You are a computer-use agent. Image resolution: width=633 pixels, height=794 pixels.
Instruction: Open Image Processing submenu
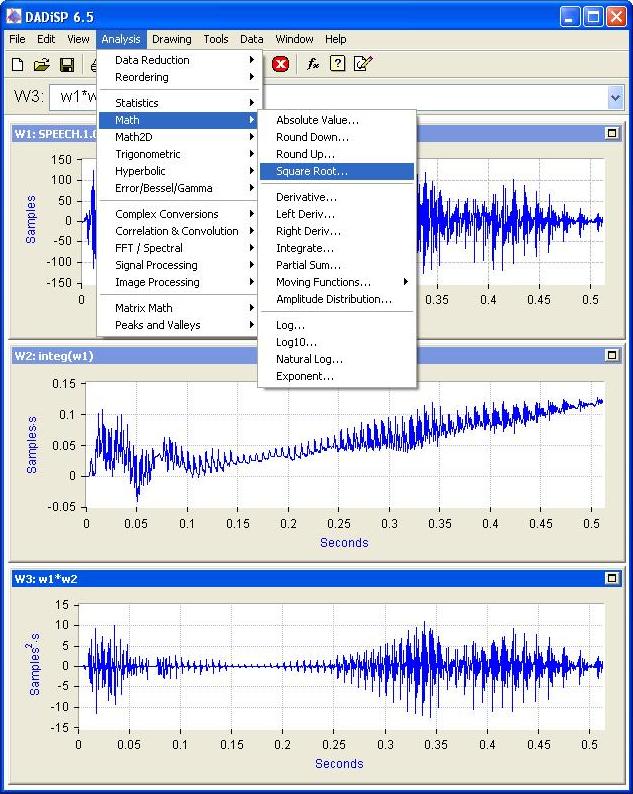[180, 282]
